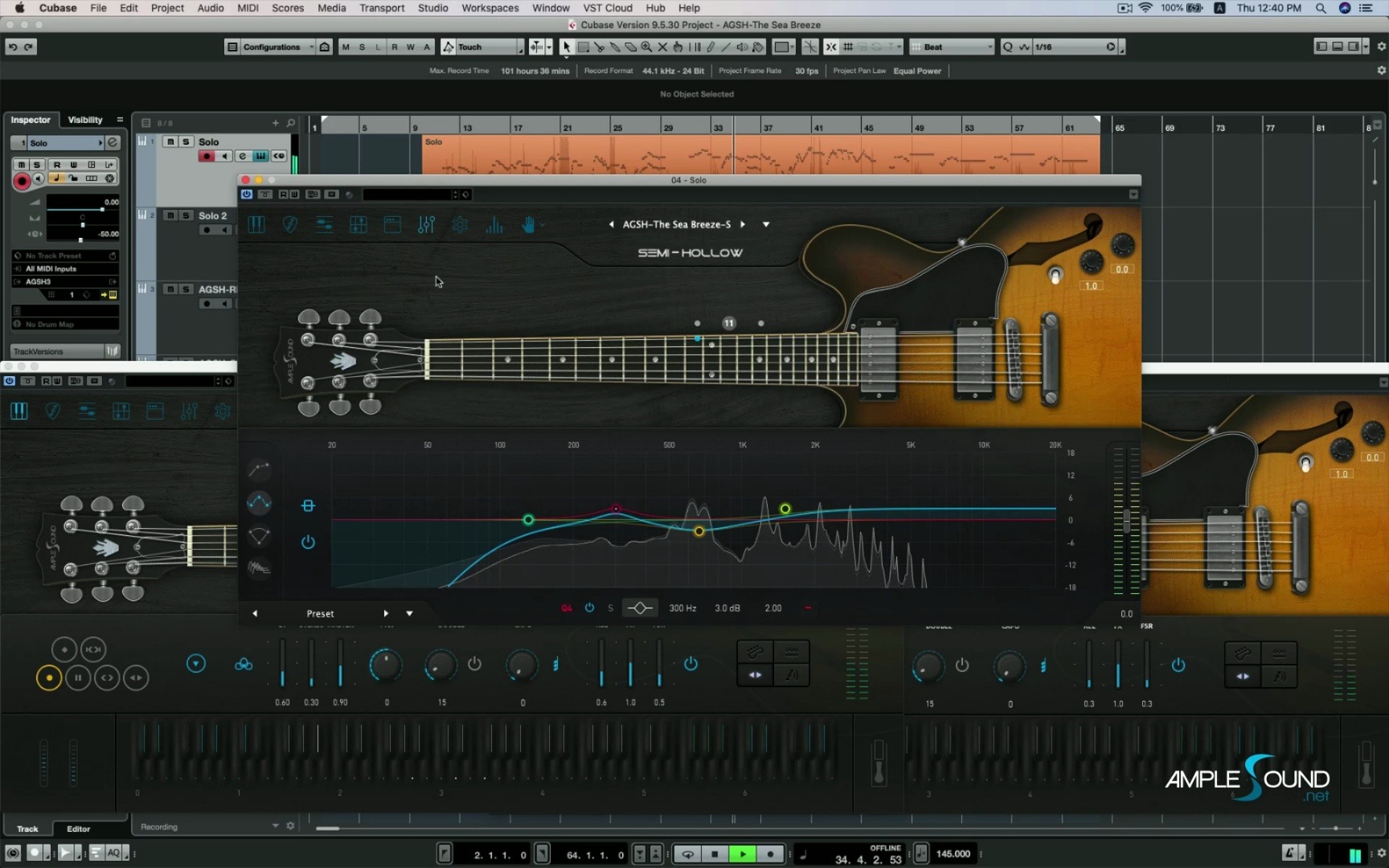This screenshot has height=868, width=1389.
Task: Click the All MIDI Inputs routing field
Action: point(64,268)
